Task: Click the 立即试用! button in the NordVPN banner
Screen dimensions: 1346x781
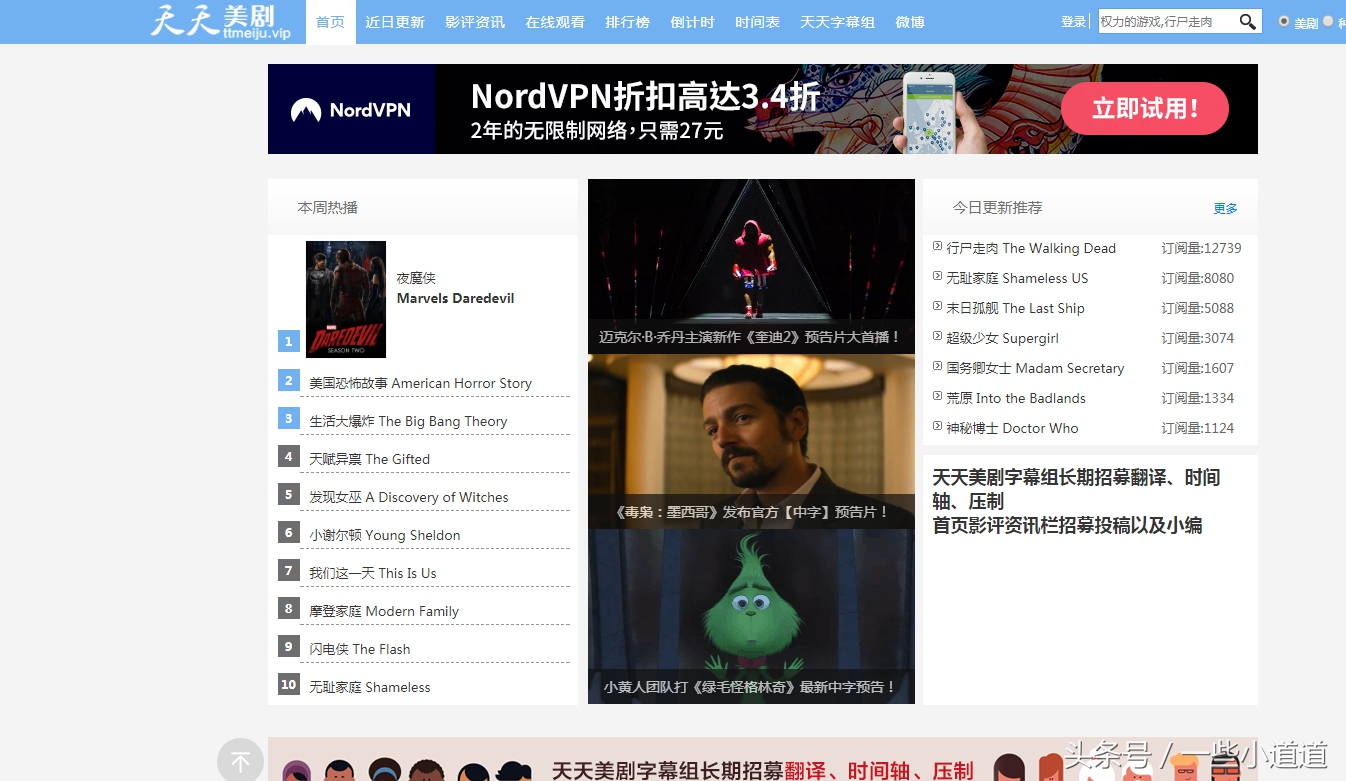Action: click(1144, 108)
